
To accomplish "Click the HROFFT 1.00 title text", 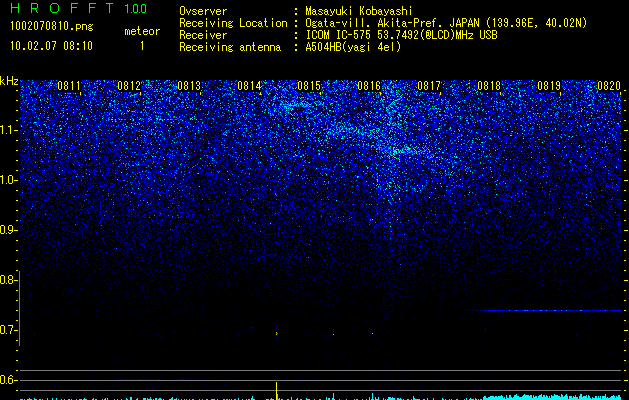I will click(78, 8).
